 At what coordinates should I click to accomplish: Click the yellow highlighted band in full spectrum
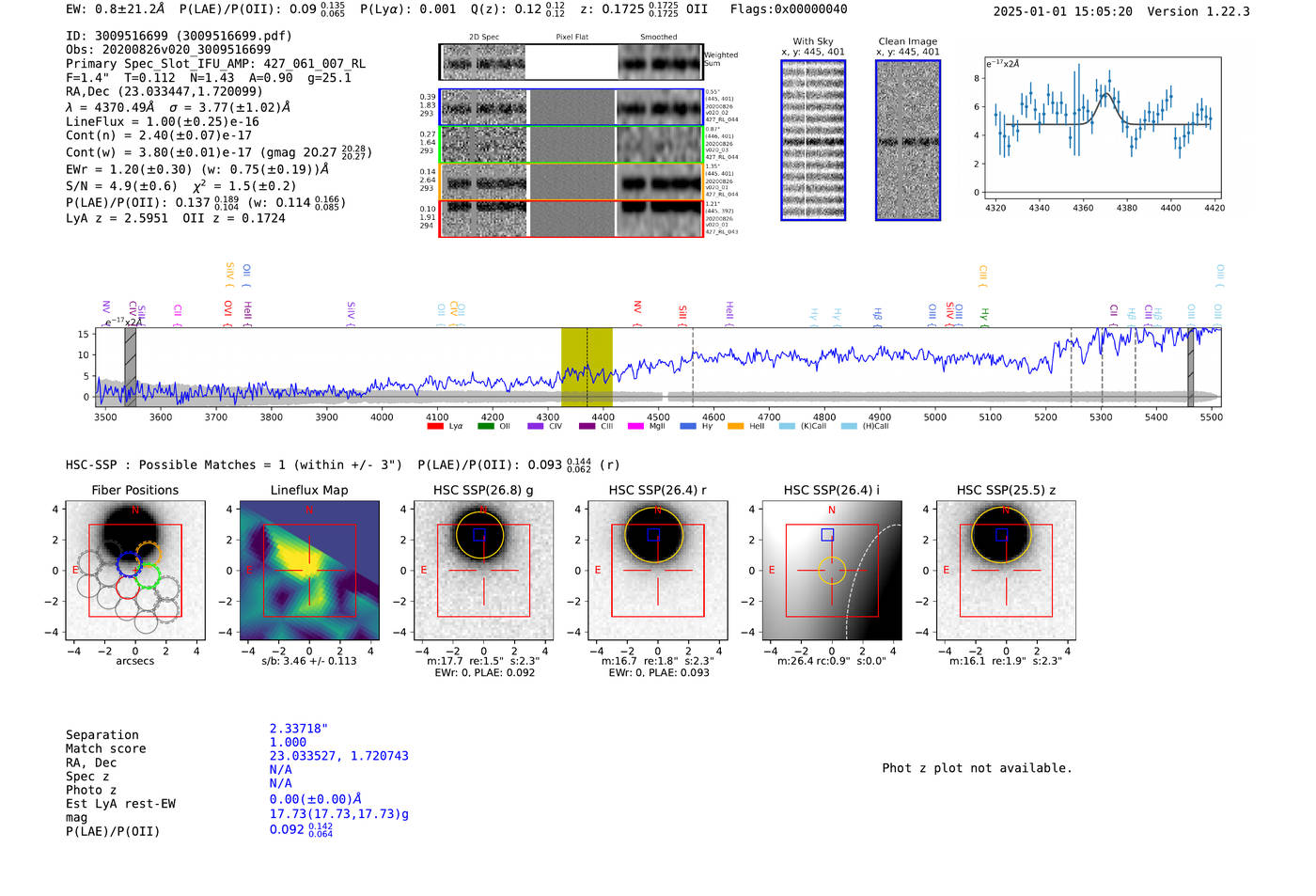click(587, 367)
